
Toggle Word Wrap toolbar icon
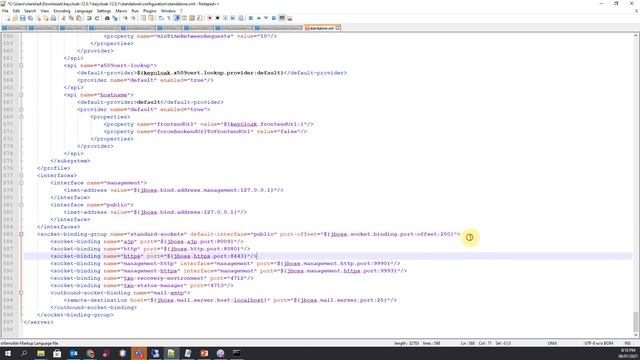click(x=161, y=18)
